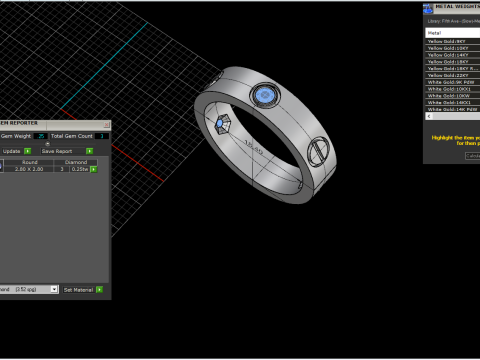Click the Total Gem Count value field

102,136
